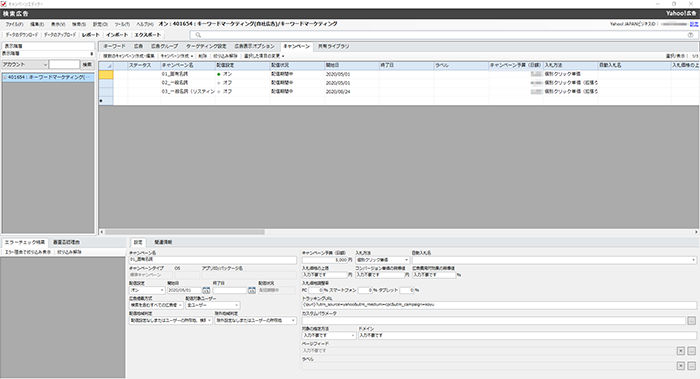Open page feed selector ellipsis button
This screenshot has width=700, height=379.
(692, 351)
